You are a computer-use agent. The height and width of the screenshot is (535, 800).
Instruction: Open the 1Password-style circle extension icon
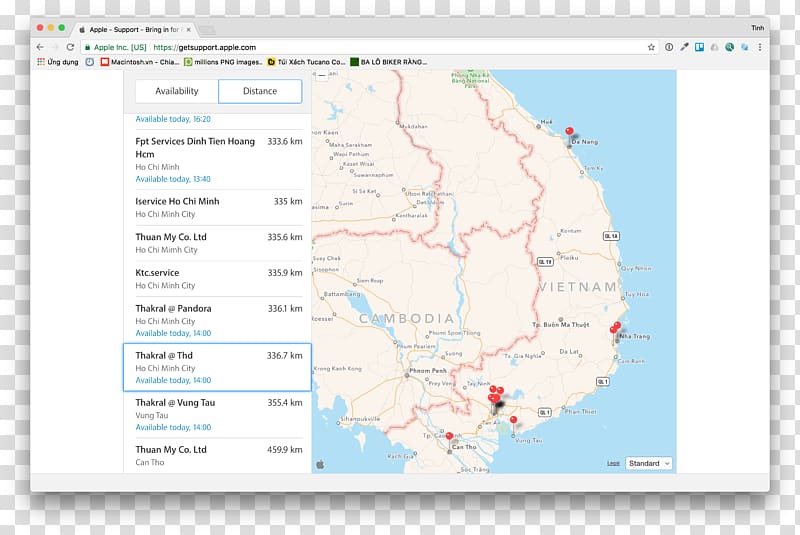[x=669, y=47]
